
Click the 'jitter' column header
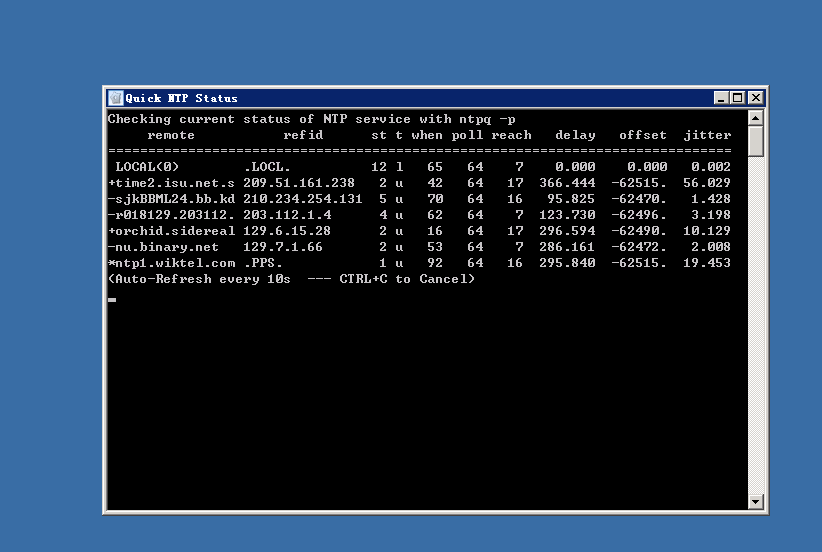coord(707,135)
